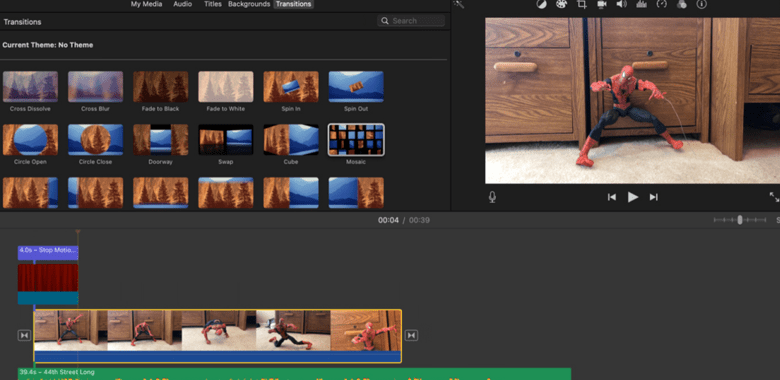780x380 pixels.
Task: Show clip information with the i icon
Action: tap(701, 4)
